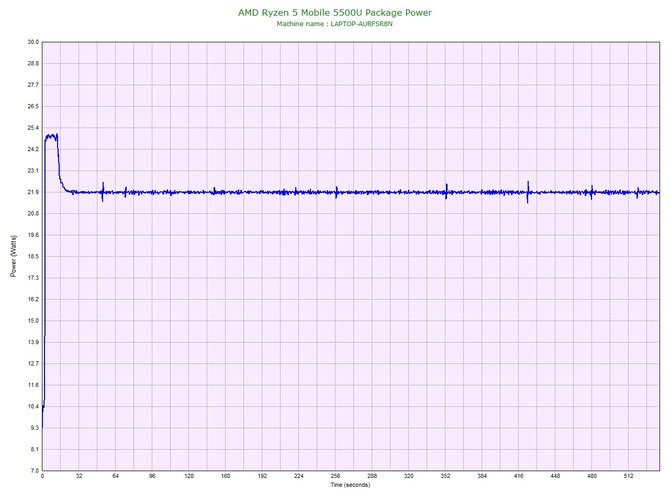
Task: Click the 8.1 y-axis tick value
Action: (35, 449)
